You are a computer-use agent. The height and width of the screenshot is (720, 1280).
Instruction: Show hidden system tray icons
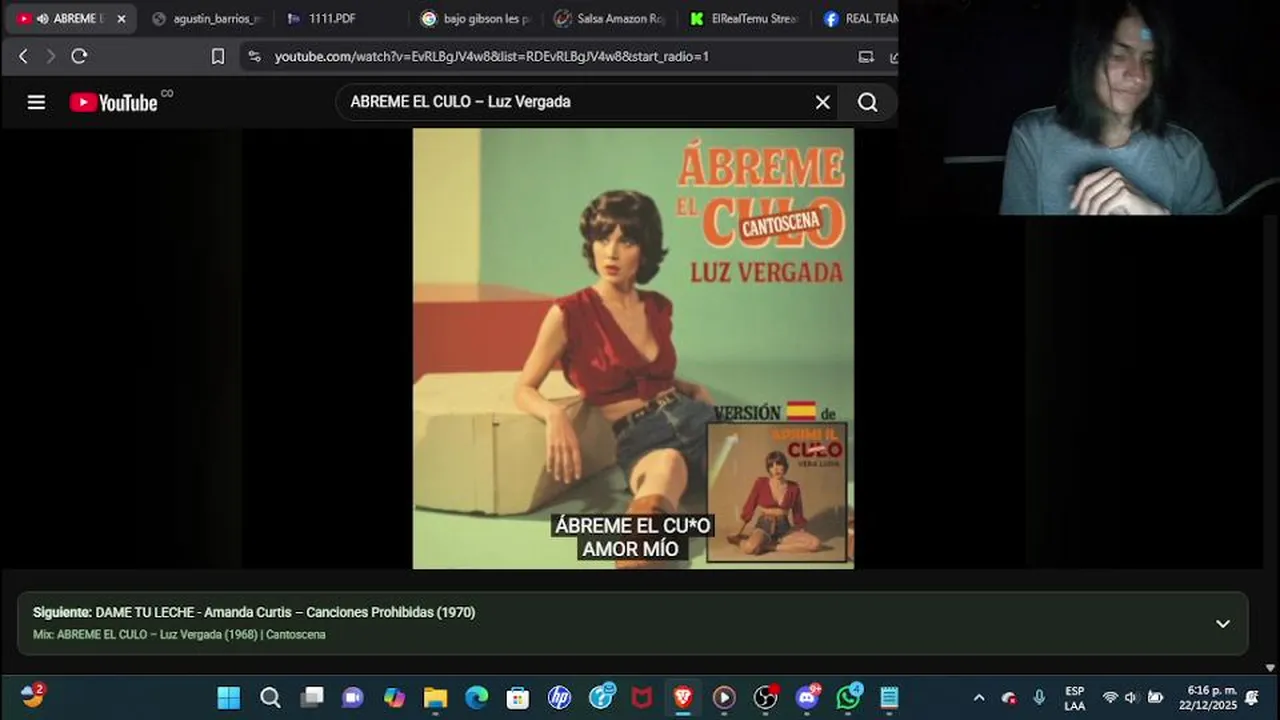tap(979, 697)
